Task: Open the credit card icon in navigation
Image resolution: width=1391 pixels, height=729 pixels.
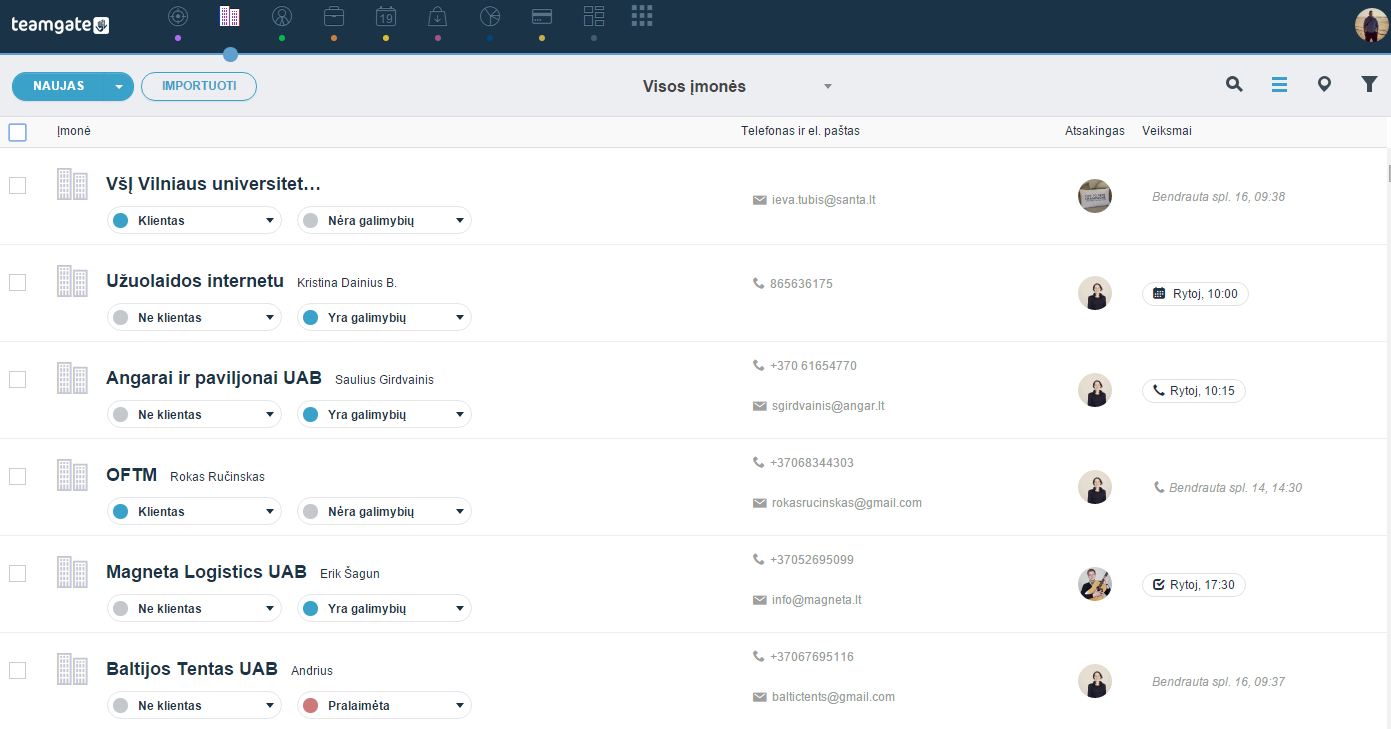Action: point(542,16)
